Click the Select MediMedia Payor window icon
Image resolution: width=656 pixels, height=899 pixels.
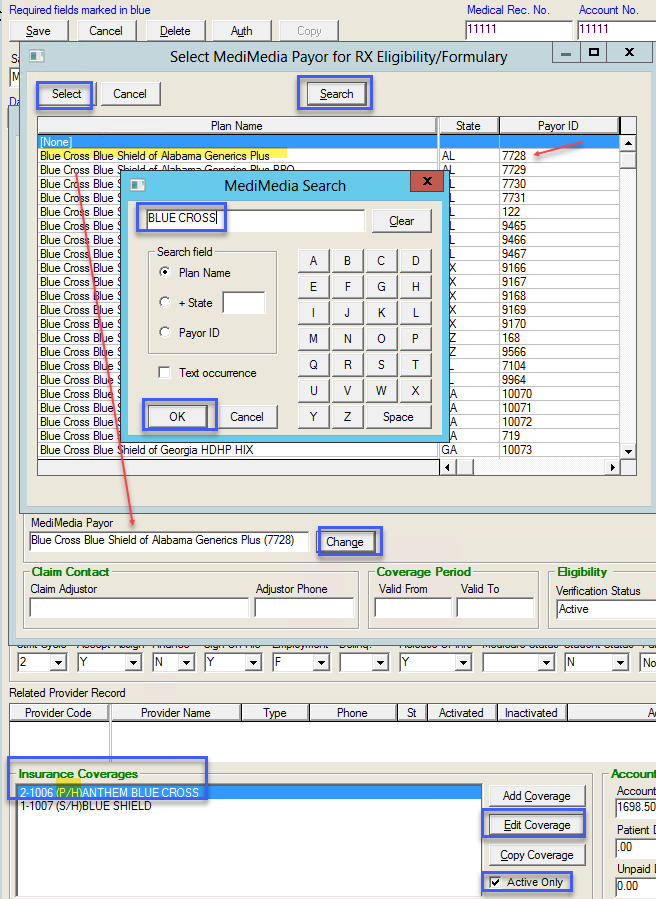click(x=36, y=56)
